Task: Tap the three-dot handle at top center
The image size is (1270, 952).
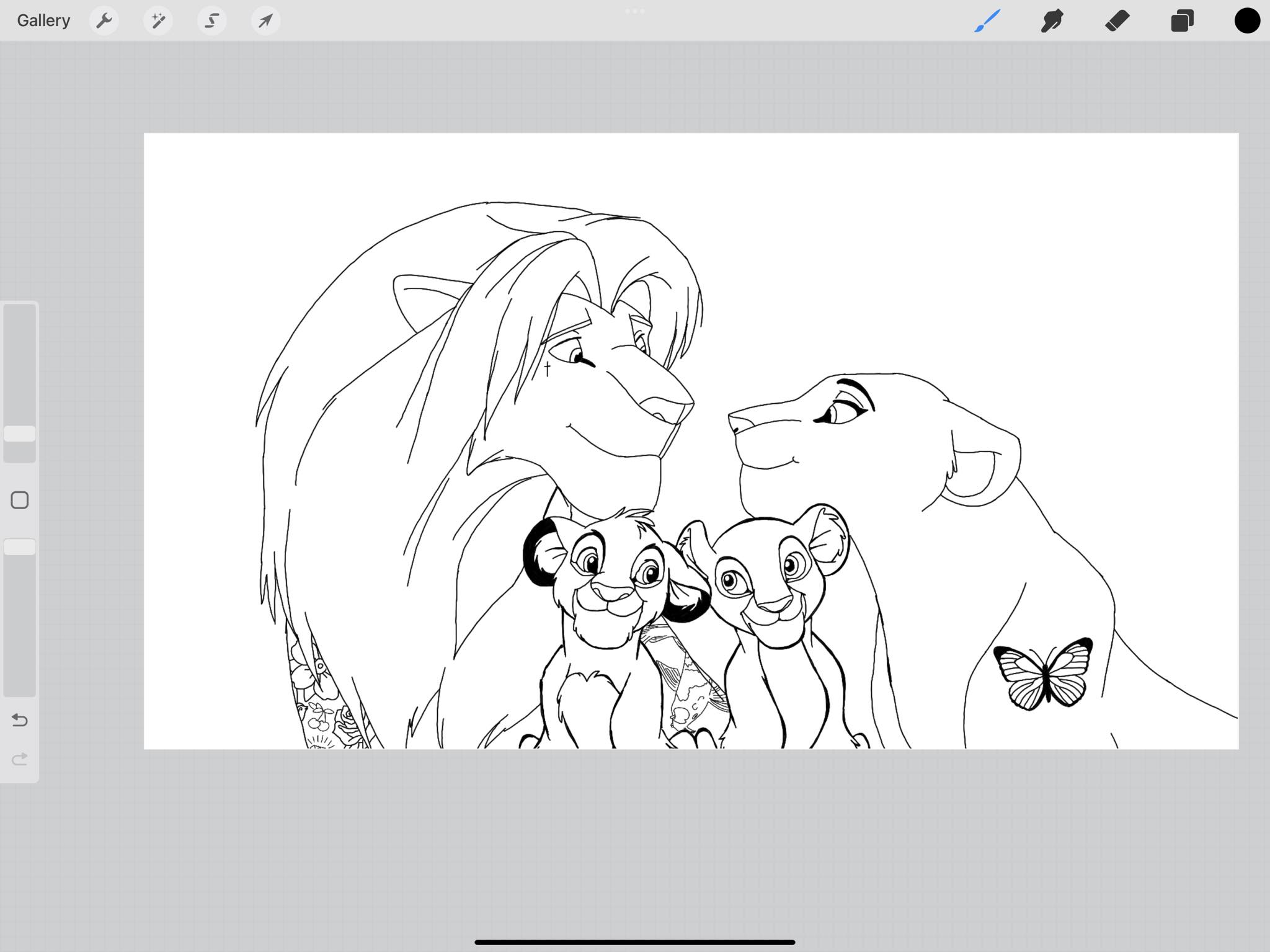Action: 635,11
